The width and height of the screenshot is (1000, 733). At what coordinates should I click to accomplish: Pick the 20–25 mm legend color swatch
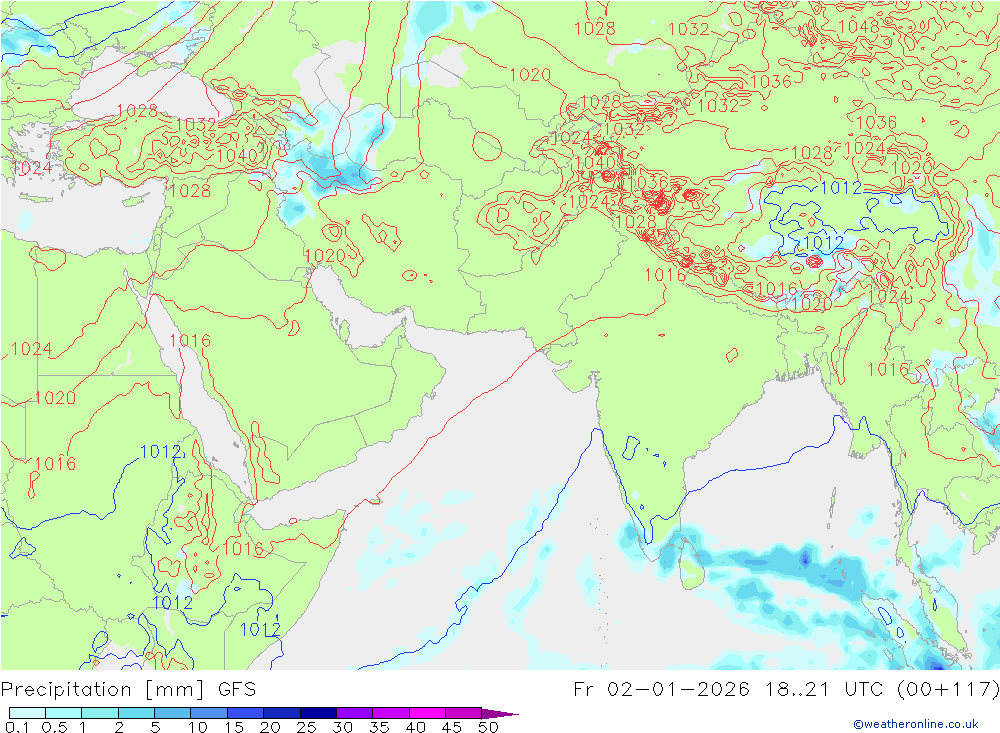pos(282,713)
